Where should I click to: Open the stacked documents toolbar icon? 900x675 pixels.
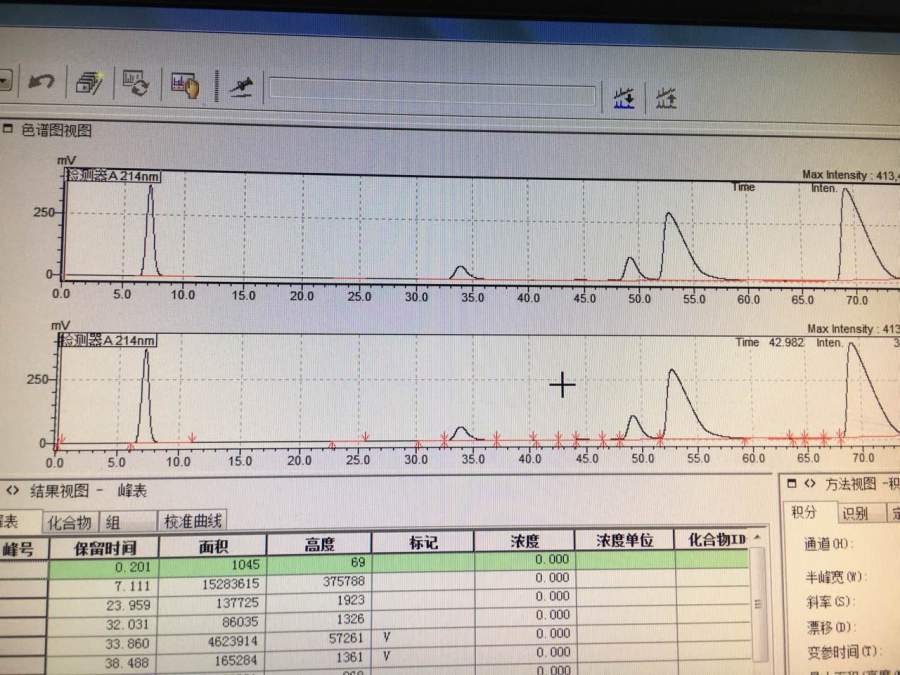89,83
